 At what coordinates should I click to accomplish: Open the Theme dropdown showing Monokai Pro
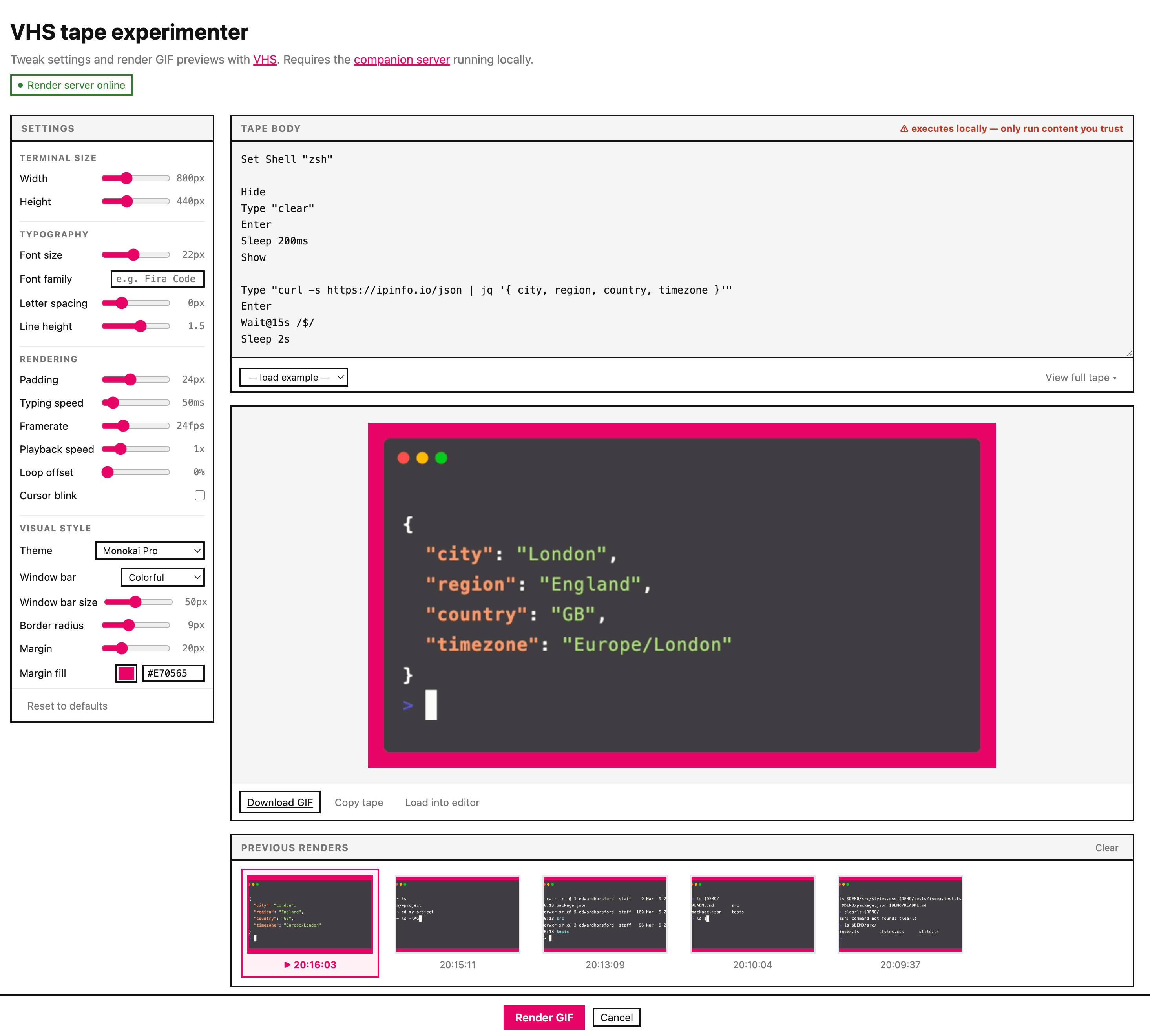tap(150, 551)
